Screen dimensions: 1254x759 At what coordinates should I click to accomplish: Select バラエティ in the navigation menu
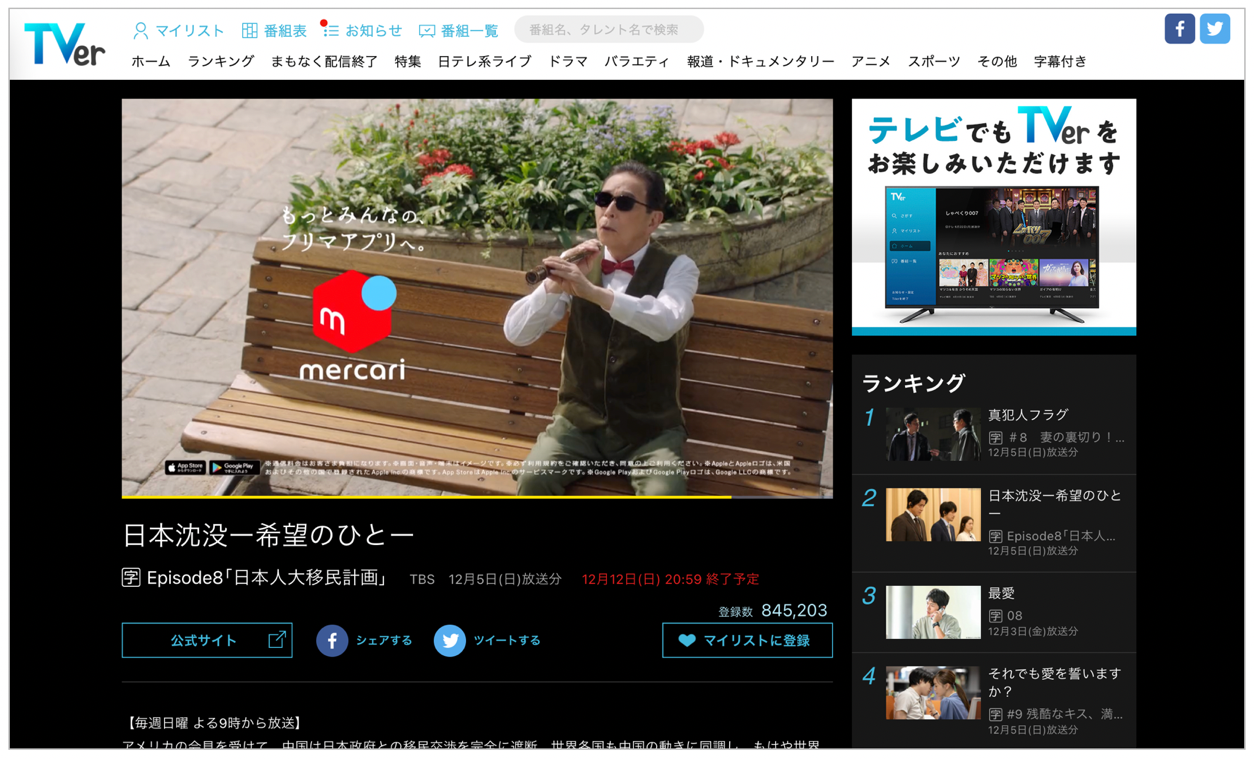click(x=637, y=62)
